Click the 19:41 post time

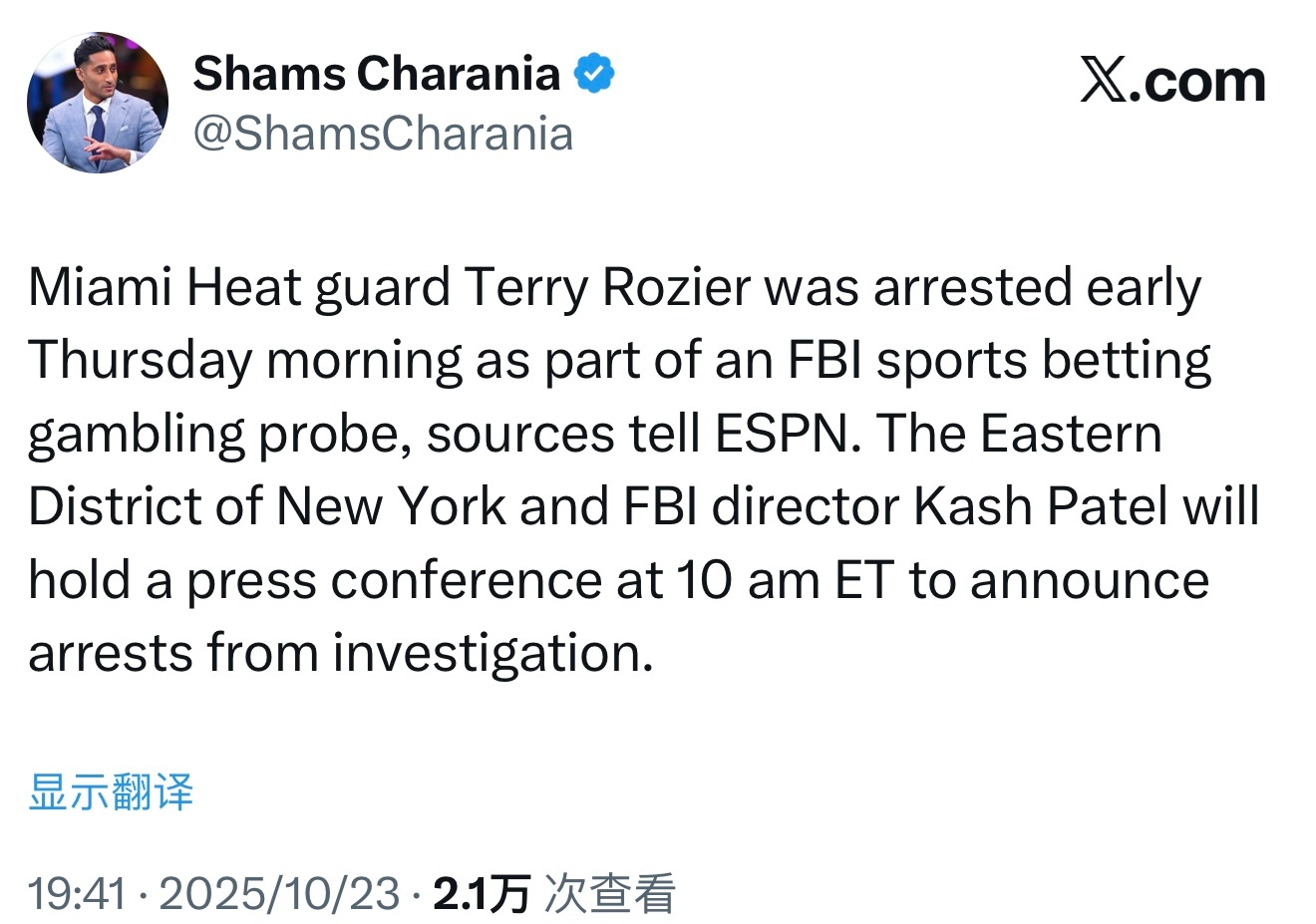click(x=77, y=893)
